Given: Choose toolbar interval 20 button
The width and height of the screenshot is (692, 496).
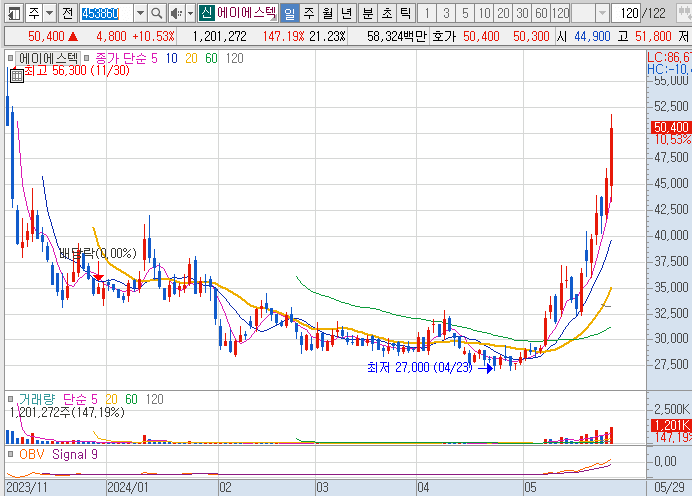Looking at the screenshot, I should [503, 13].
